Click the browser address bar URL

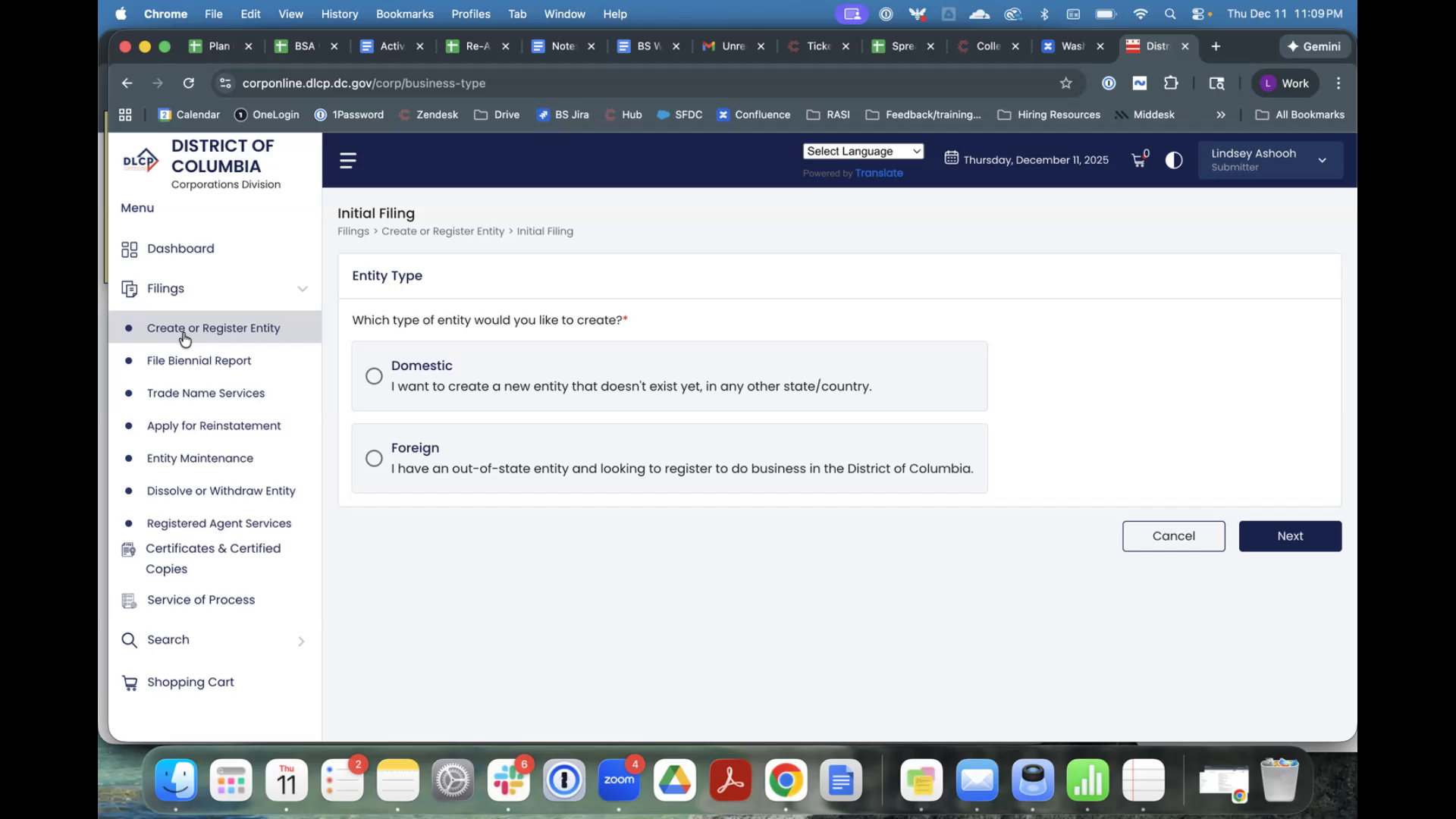pyautogui.click(x=364, y=83)
